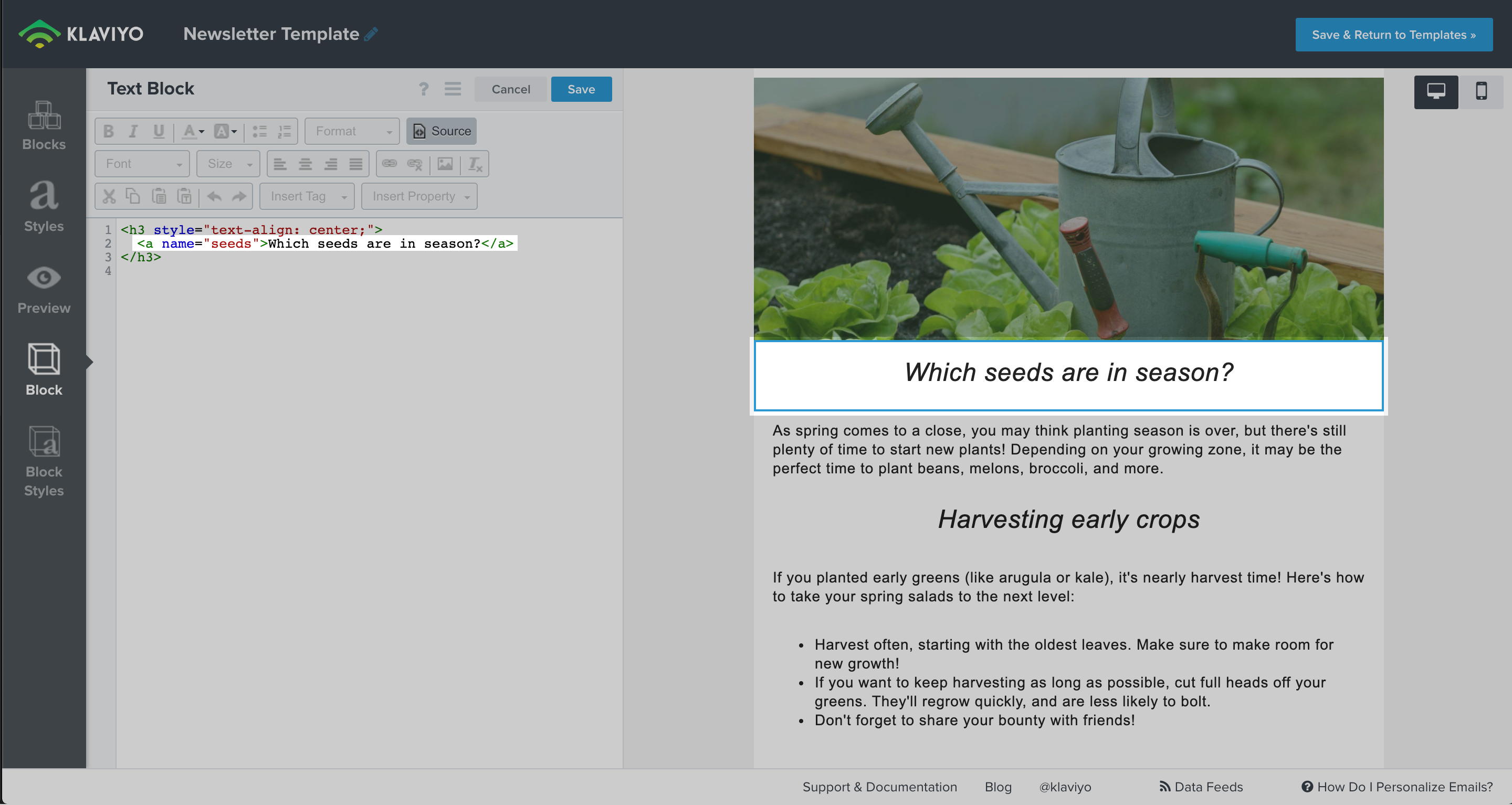1512x805 pixels.
Task: Cancel the text block edits
Action: point(511,89)
